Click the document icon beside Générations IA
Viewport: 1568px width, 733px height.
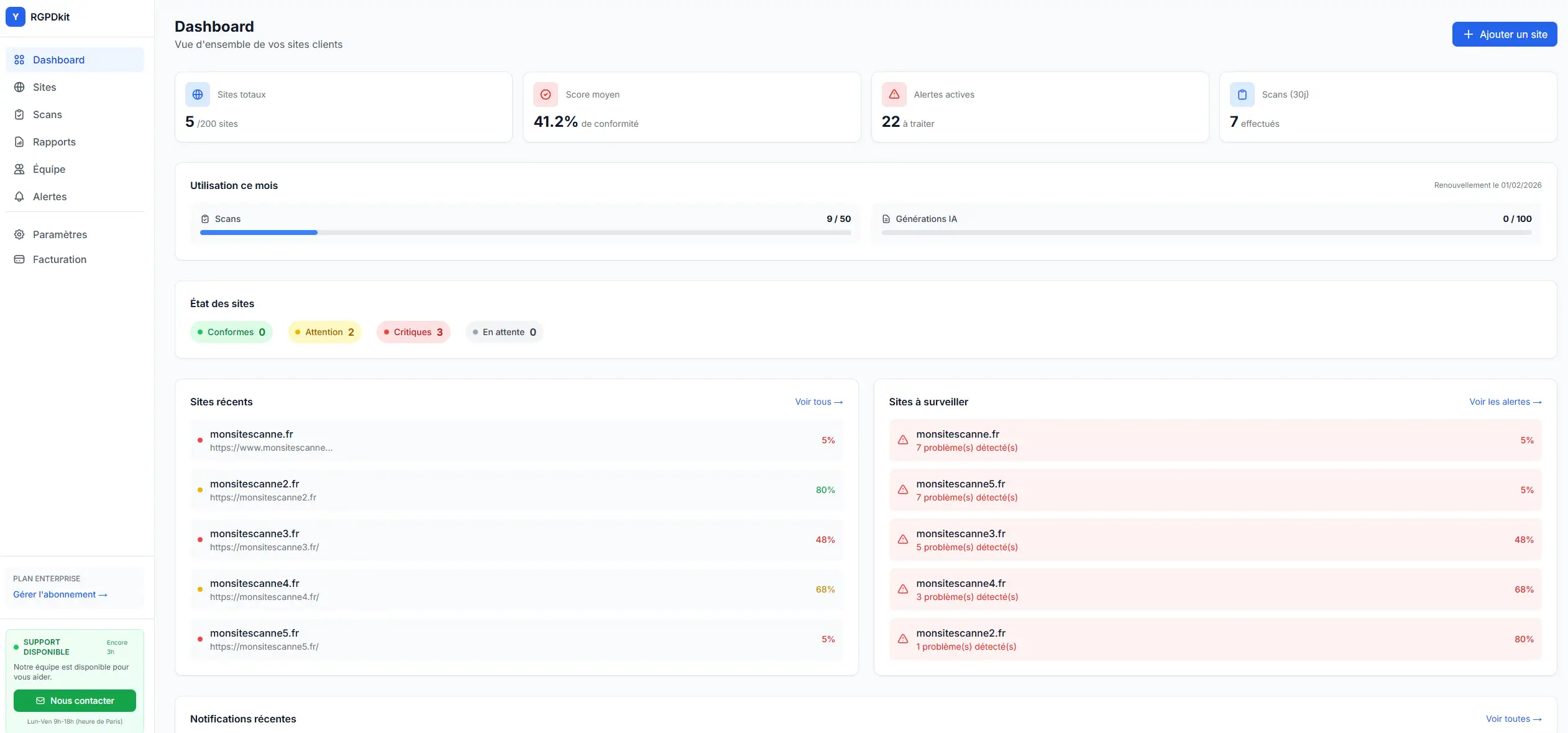(886, 219)
